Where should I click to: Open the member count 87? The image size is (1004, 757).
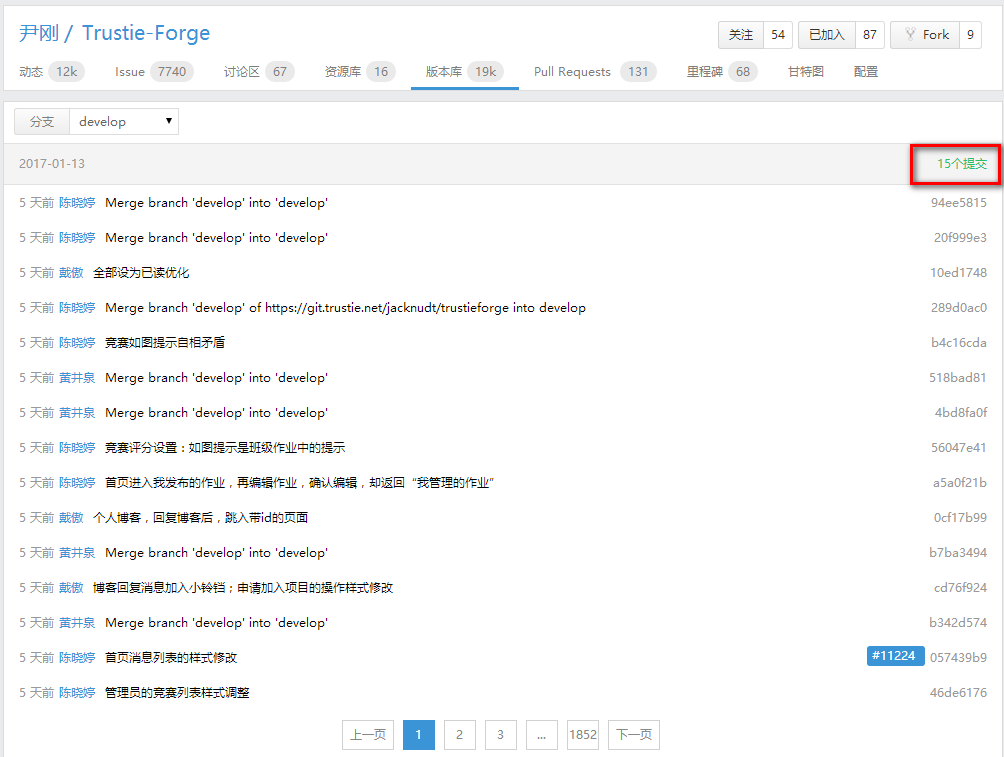click(870, 35)
